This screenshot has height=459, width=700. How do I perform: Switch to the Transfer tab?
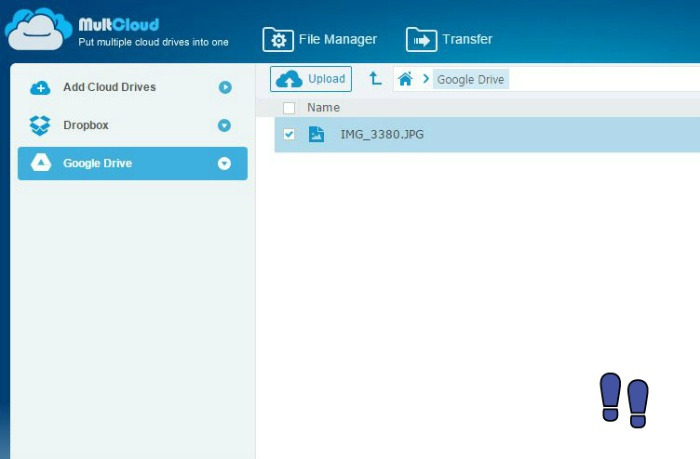(x=449, y=39)
